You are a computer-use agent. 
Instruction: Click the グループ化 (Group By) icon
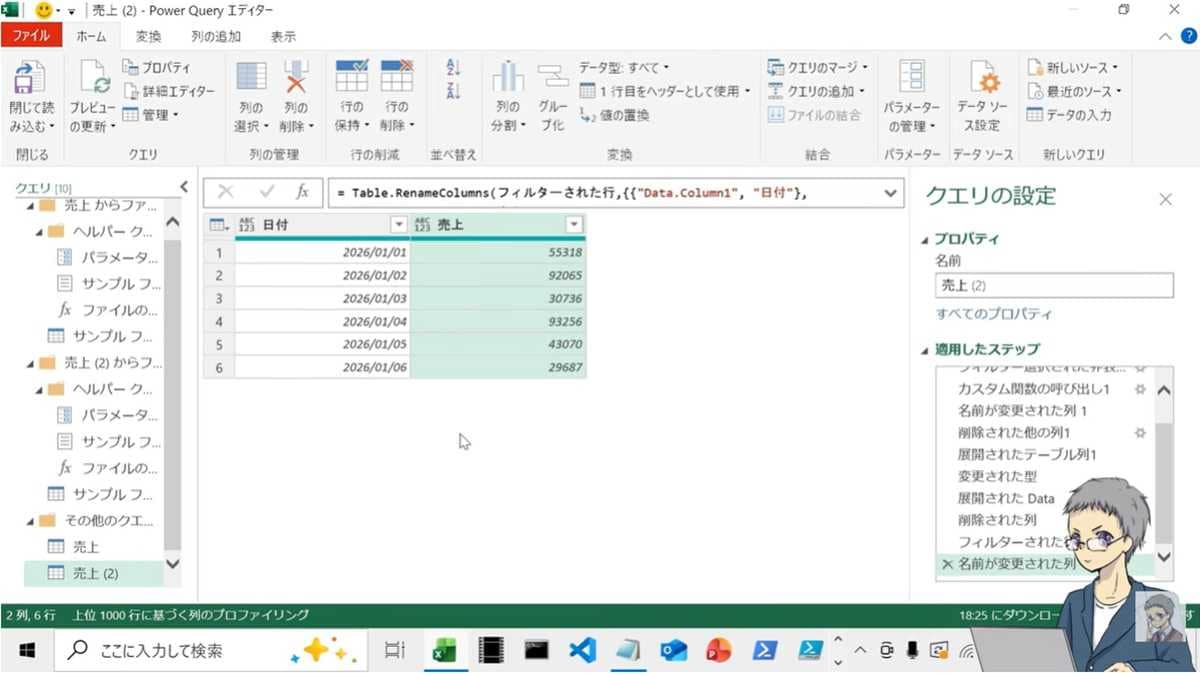tap(552, 78)
